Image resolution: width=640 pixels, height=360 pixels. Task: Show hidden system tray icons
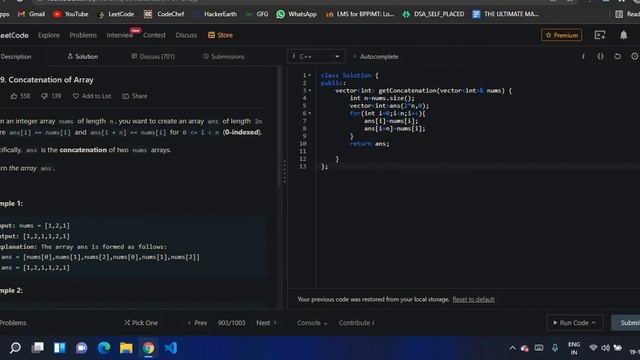[x=512, y=348]
